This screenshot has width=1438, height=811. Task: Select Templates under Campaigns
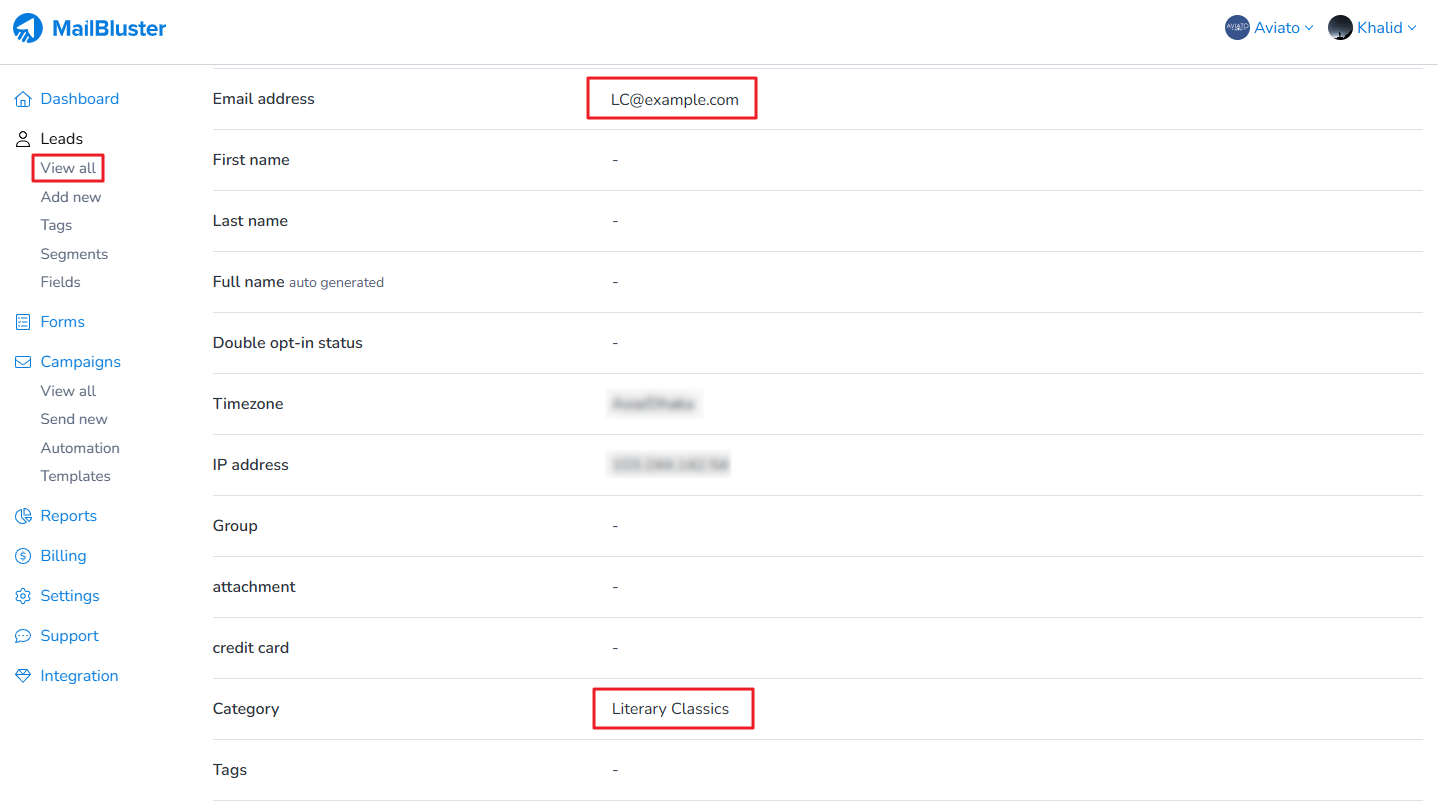[x=75, y=476]
